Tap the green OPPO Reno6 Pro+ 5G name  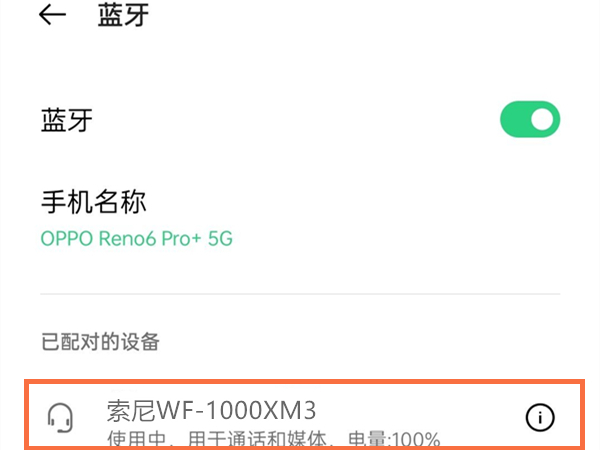click(x=137, y=239)
